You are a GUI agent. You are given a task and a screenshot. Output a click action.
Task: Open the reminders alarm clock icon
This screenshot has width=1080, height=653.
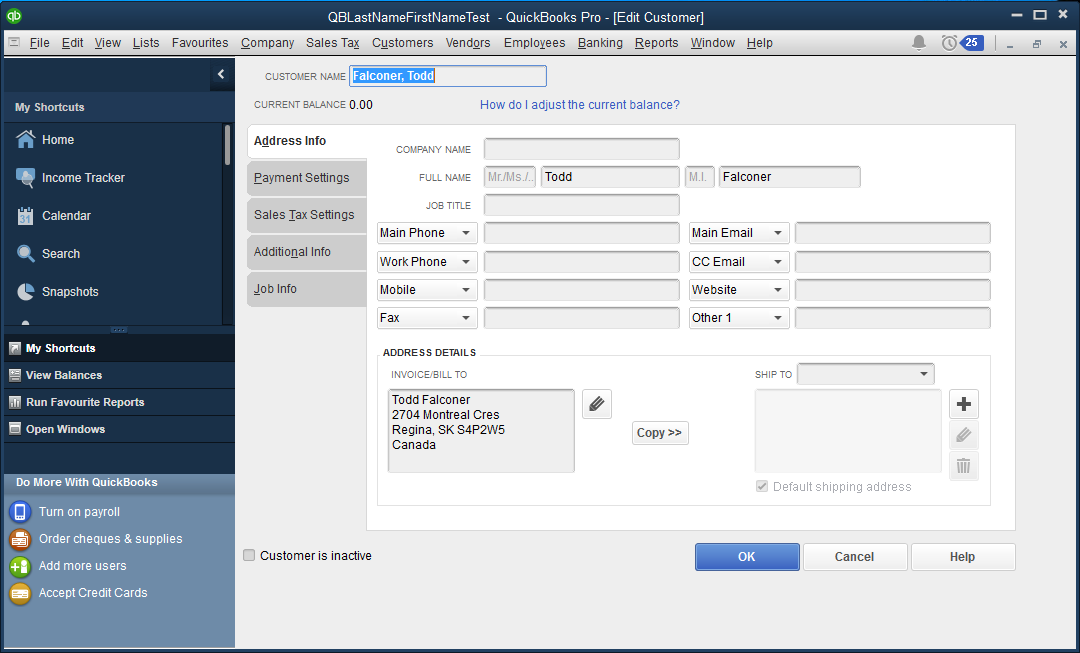click(x=949, y=43)
